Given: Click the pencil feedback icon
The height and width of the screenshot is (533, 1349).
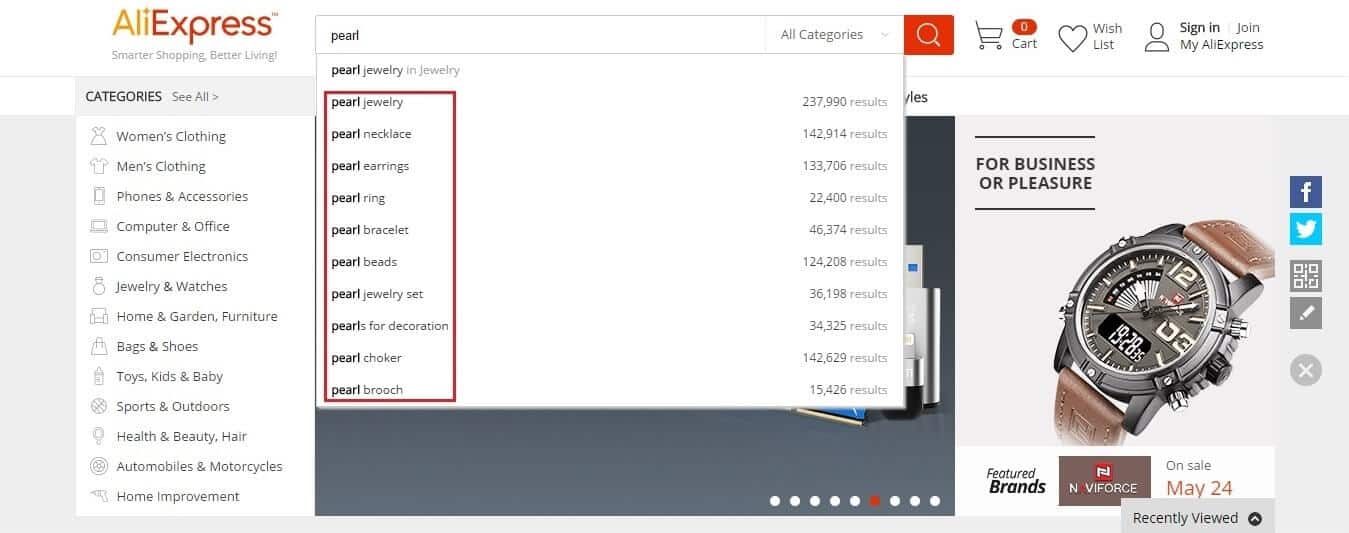Looking at the screenshot, I should click(1305, 313).
